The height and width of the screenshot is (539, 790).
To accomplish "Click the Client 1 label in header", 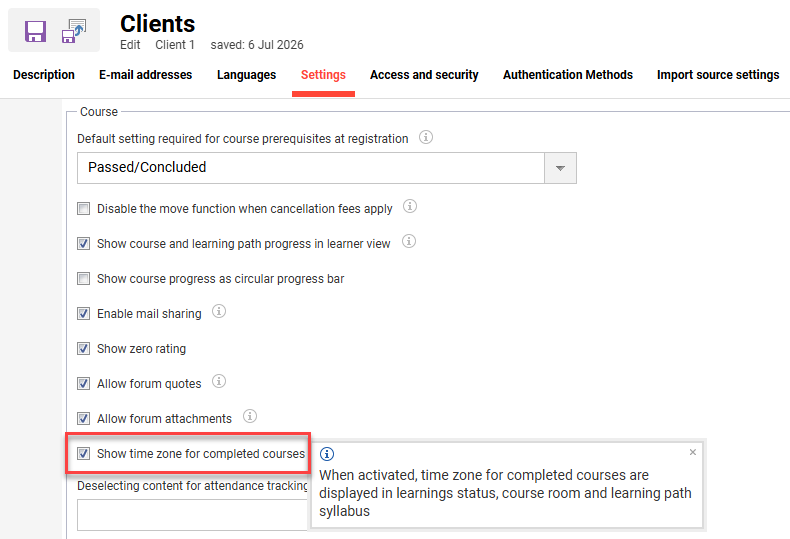I will pyautogui.click(x=175, y=45).
